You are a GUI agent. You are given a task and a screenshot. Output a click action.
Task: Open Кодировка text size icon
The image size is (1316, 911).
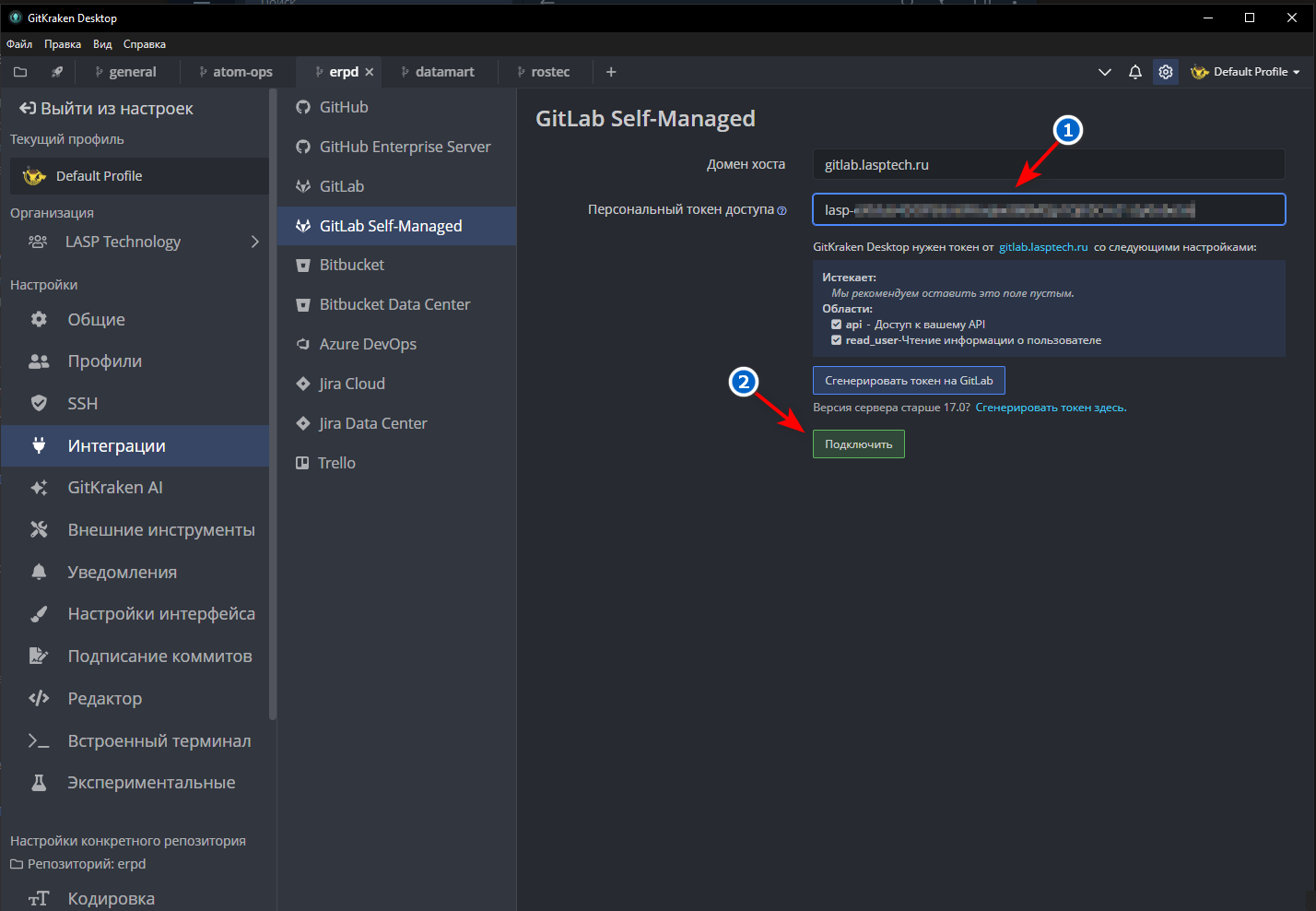[39, 899]
